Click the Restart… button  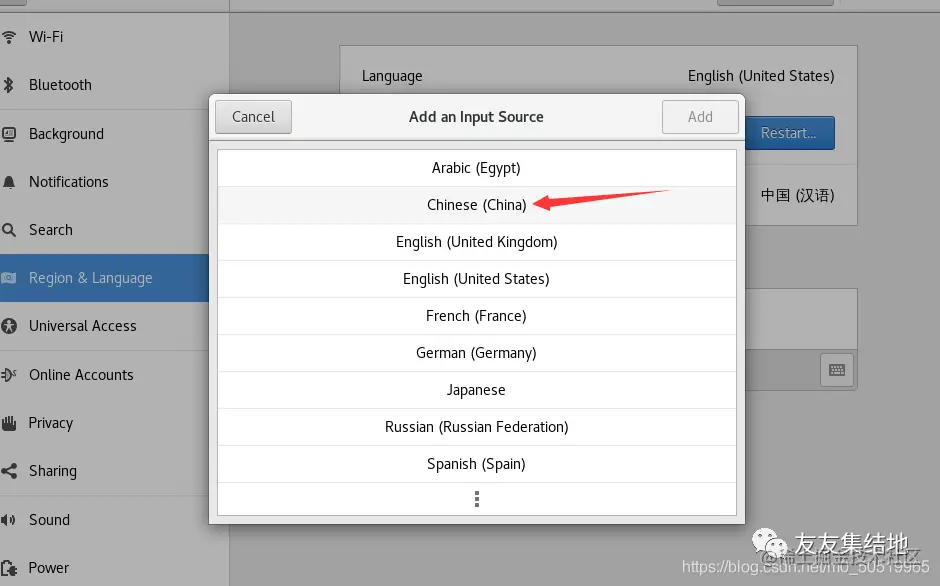click(790, 133)
